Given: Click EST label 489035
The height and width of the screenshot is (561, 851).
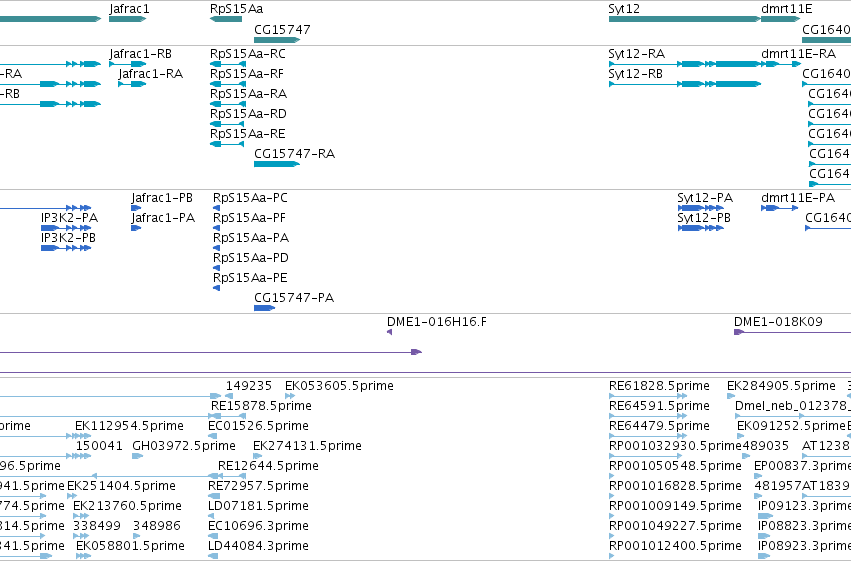Looking at the screenshot, I should pyautogui.click(x=765, y=447).
